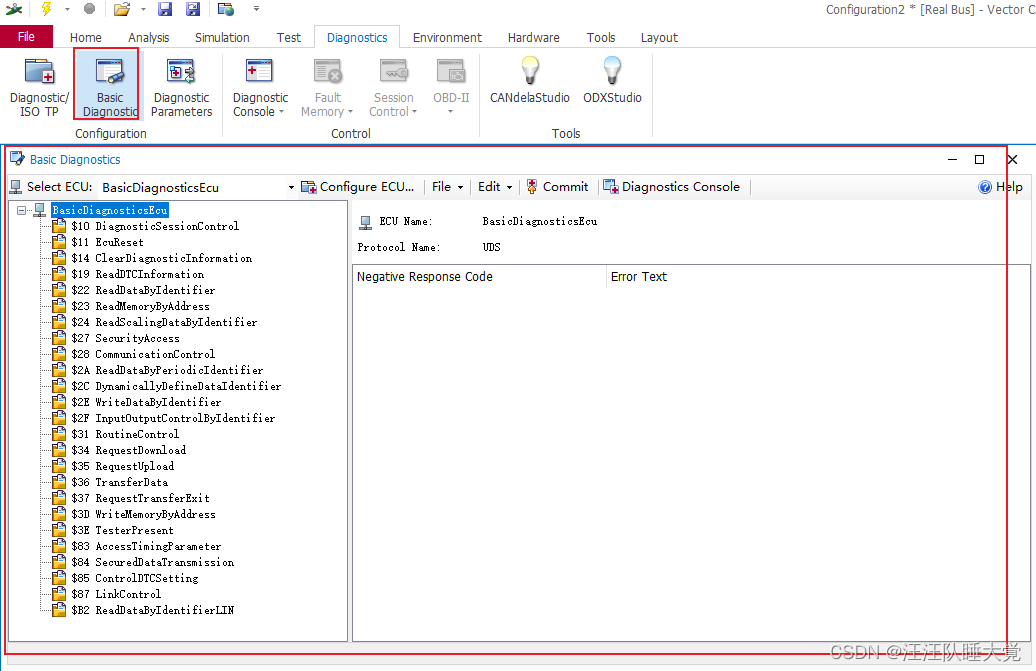Click the $10 DiagnosticSessionControl service icon
This screenshot has height=671, width=1036.
59,226
